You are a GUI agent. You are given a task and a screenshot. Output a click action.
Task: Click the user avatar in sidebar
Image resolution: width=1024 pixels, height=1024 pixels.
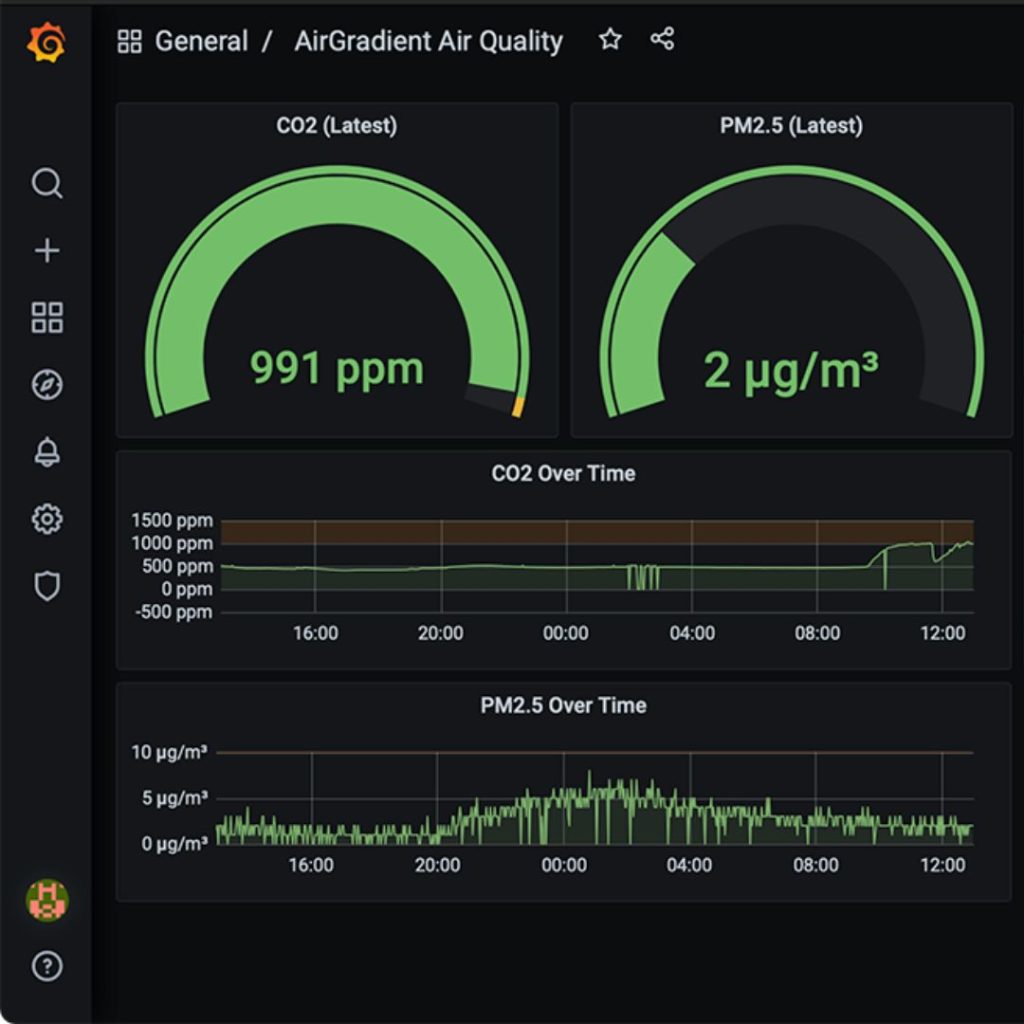[x=47, y=900]
